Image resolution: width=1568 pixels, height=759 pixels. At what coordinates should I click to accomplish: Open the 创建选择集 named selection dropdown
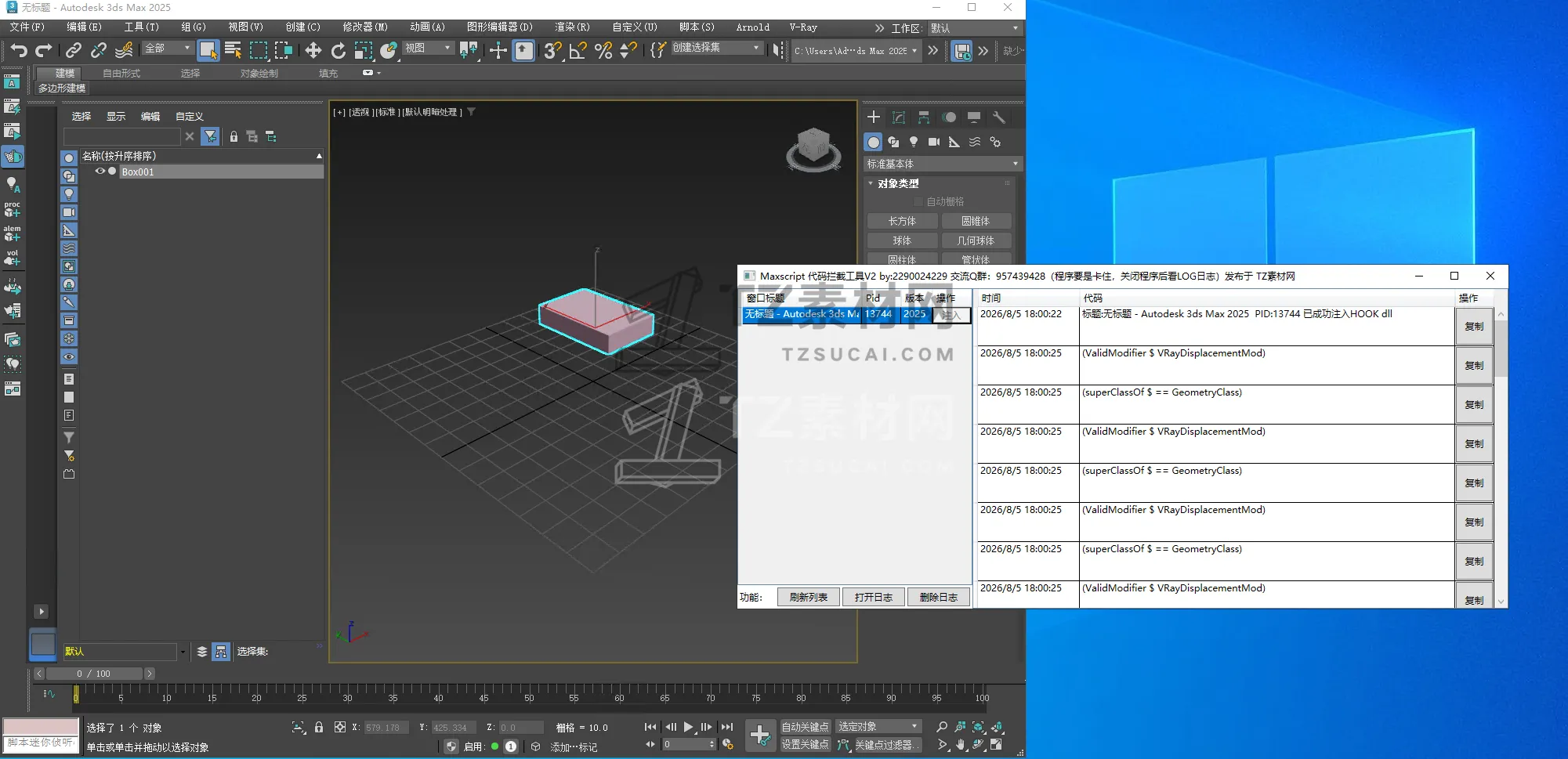716,48
